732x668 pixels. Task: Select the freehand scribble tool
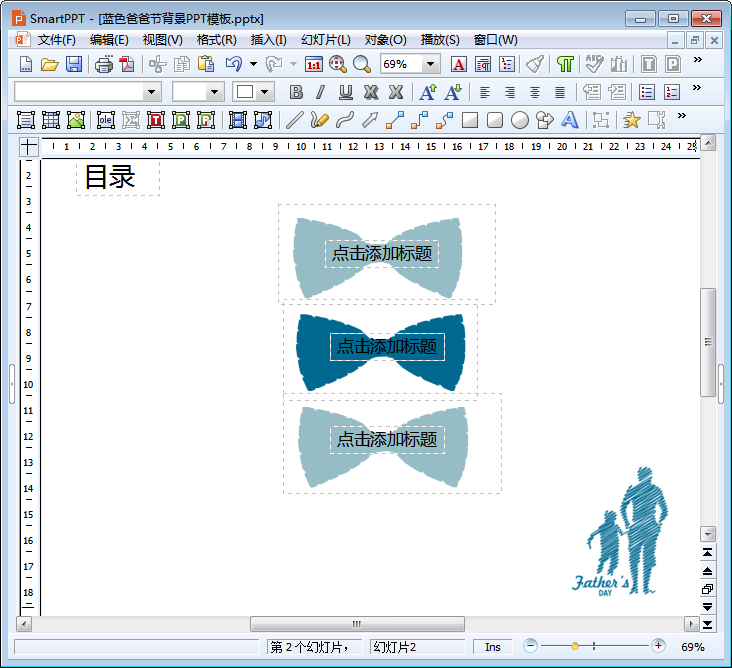pyautogui.click(x=319, y=120)
